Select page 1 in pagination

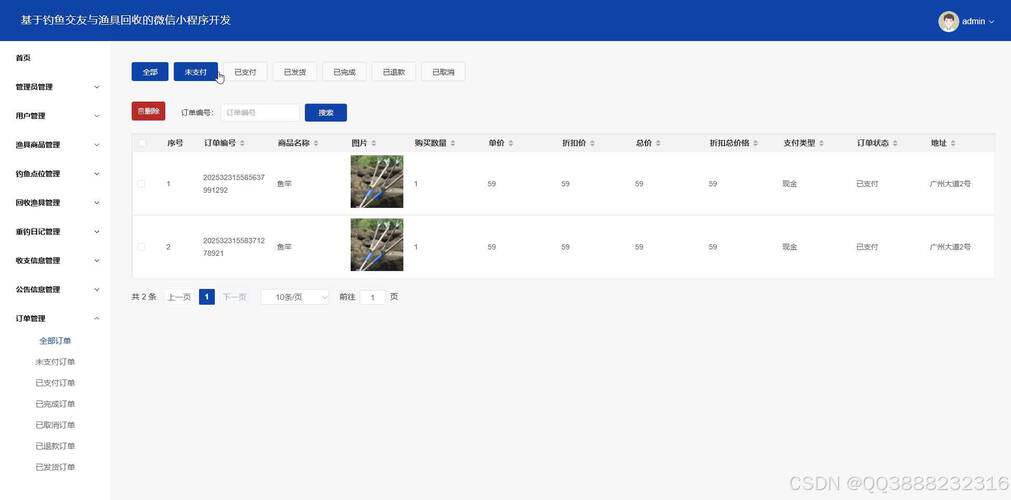coord(207,297)
